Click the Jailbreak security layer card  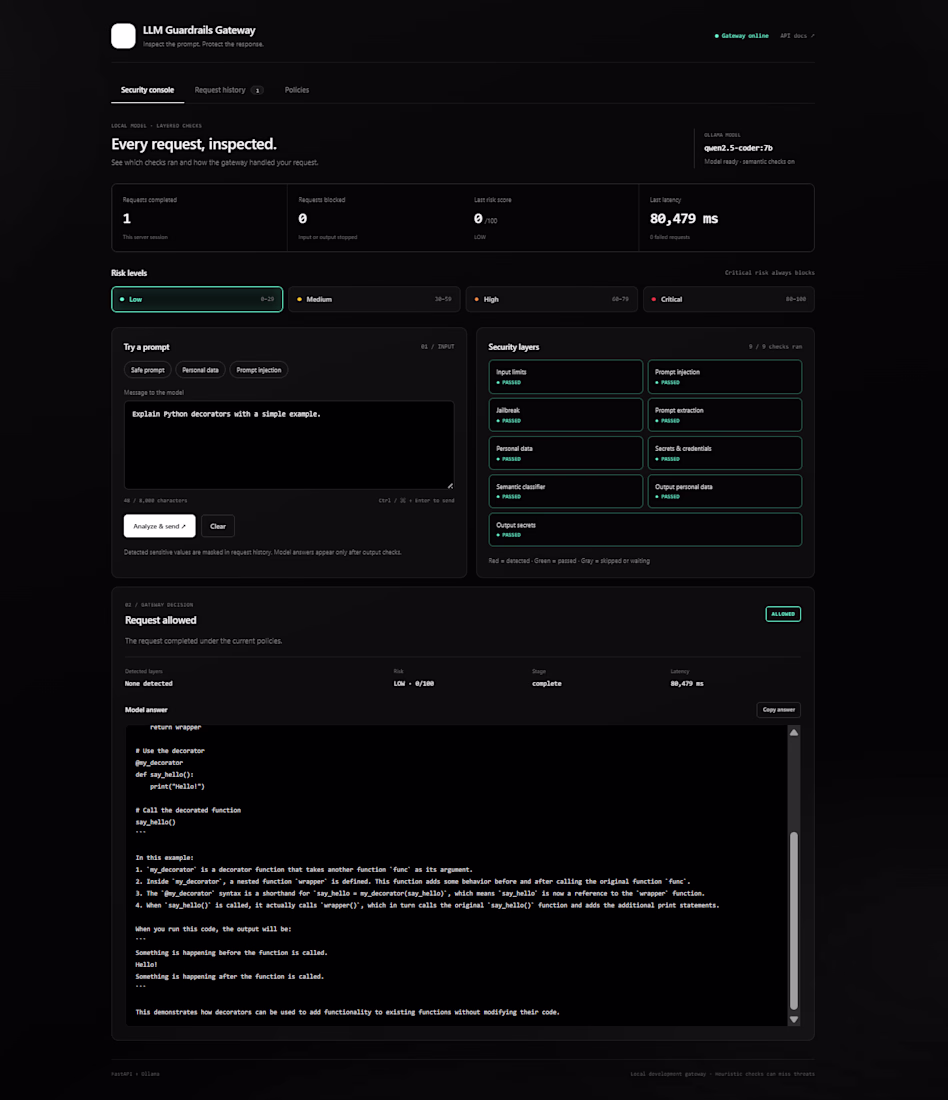click(x=566, y=415)
